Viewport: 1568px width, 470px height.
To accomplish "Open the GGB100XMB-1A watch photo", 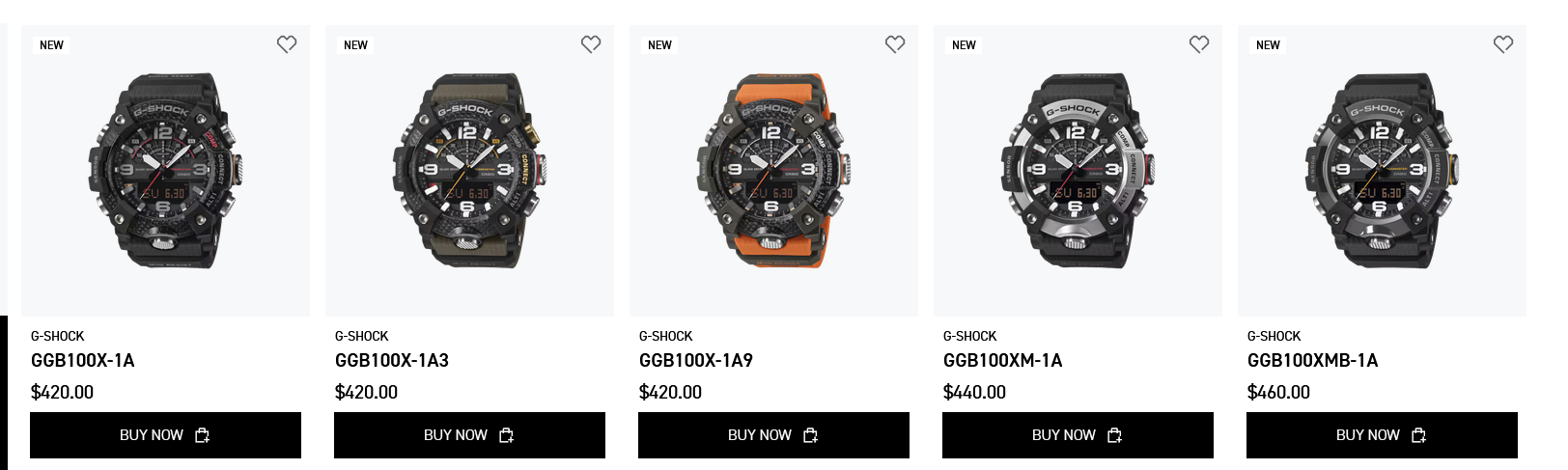I will 1382,171.
